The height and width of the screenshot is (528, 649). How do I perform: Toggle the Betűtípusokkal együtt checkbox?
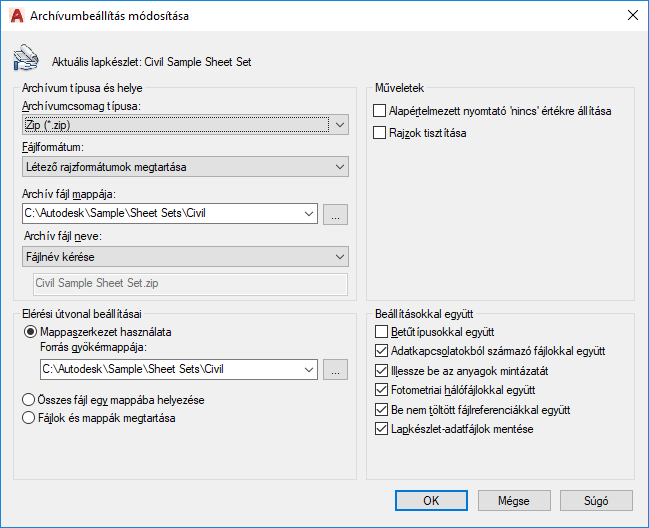point(380,331)
